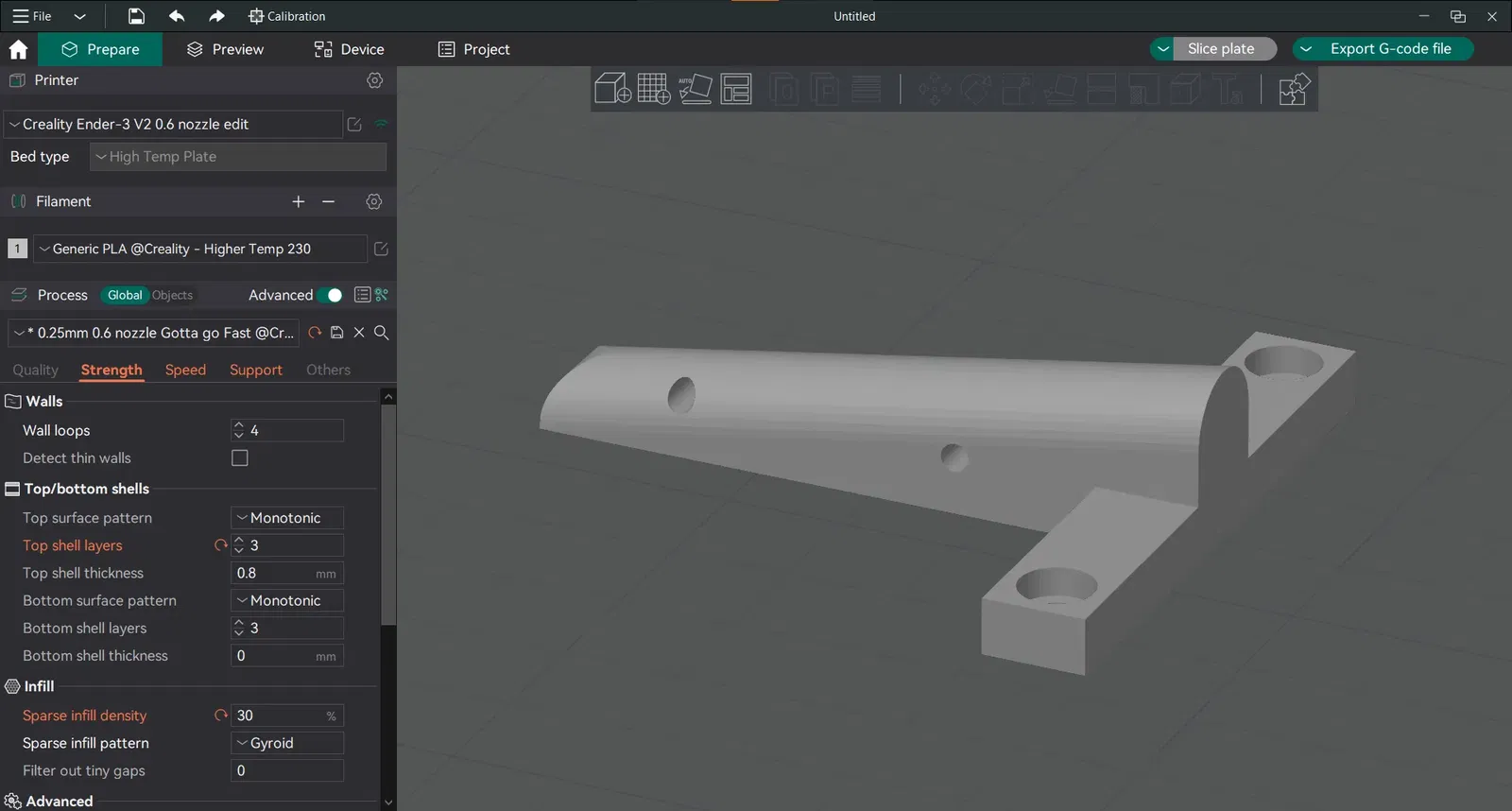Click the Wall loops stepper field
The width and height of the screenshot is (1512, 811).
click(287, 431)
